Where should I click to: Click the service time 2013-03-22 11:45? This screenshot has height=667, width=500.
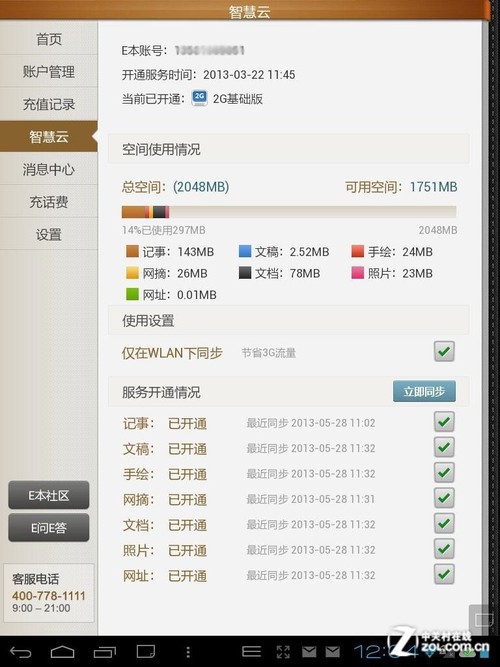click(x=249, y=75)
